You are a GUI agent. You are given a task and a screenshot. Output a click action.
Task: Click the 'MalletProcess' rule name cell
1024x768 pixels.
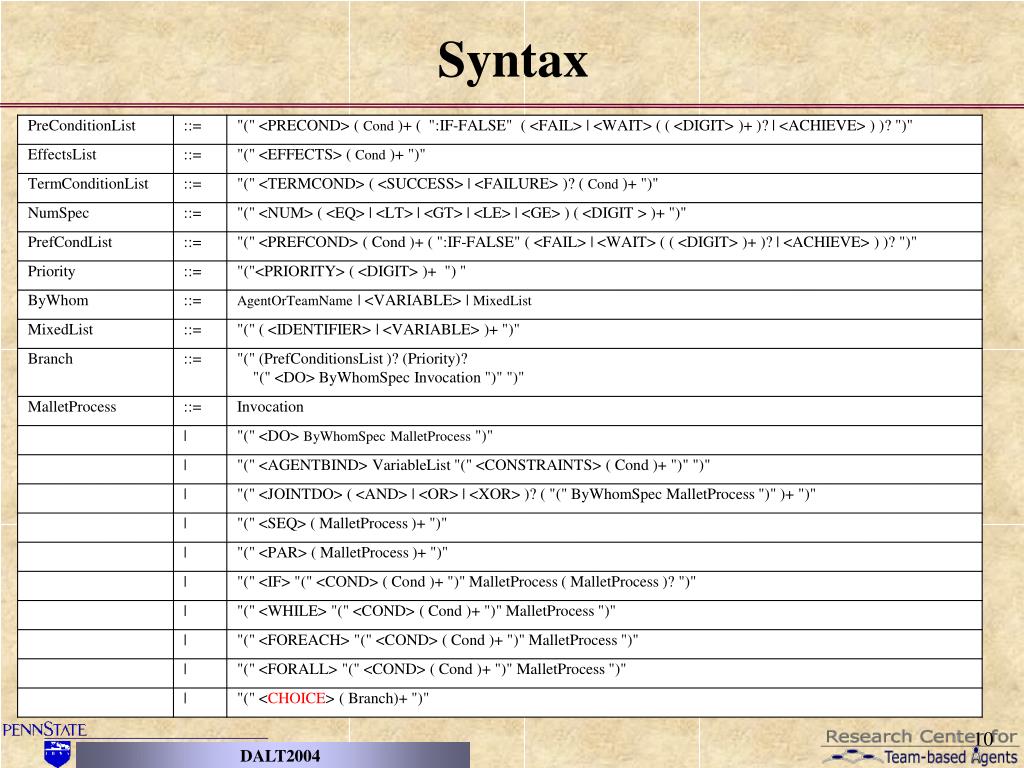95,411
